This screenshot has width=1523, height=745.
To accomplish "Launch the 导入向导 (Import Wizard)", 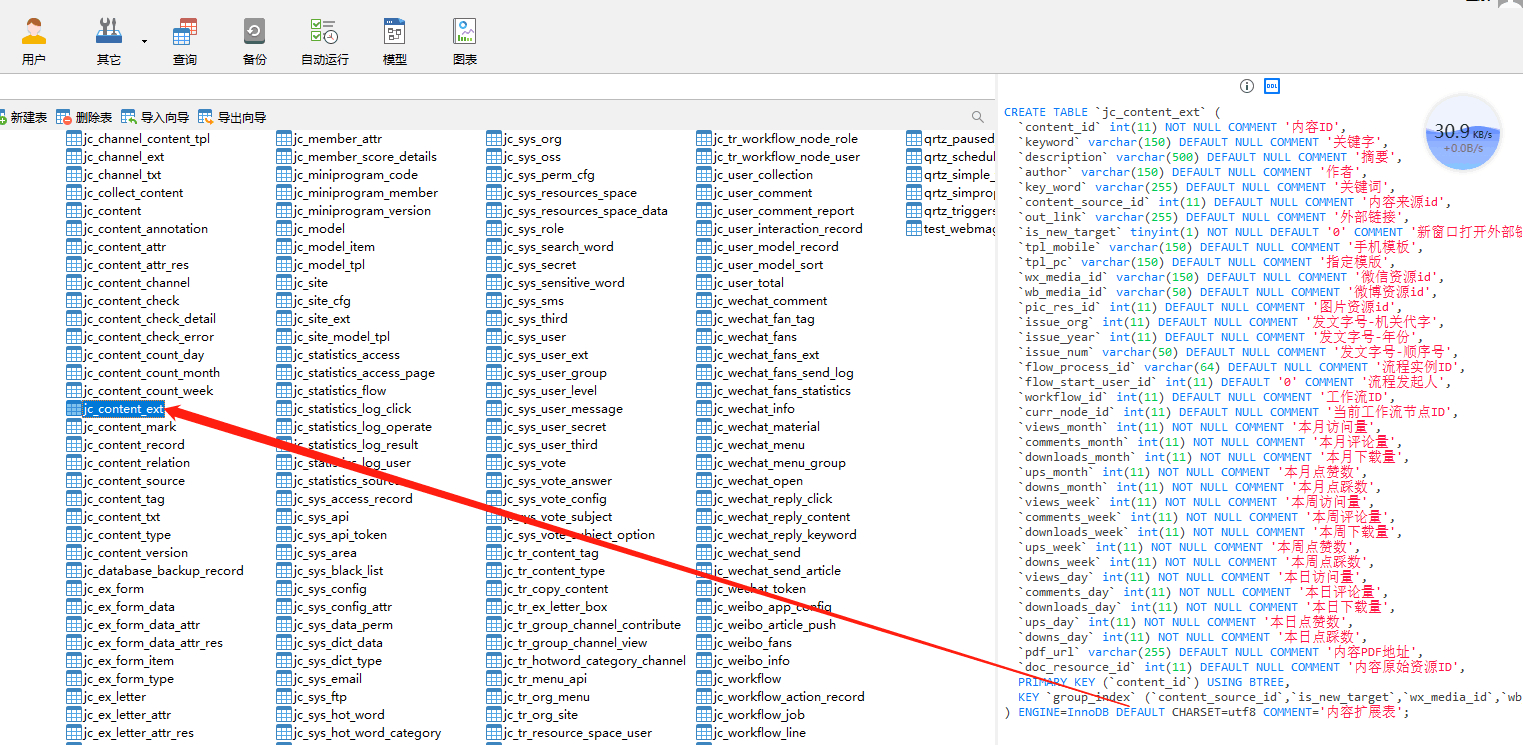I will (155, 117).
